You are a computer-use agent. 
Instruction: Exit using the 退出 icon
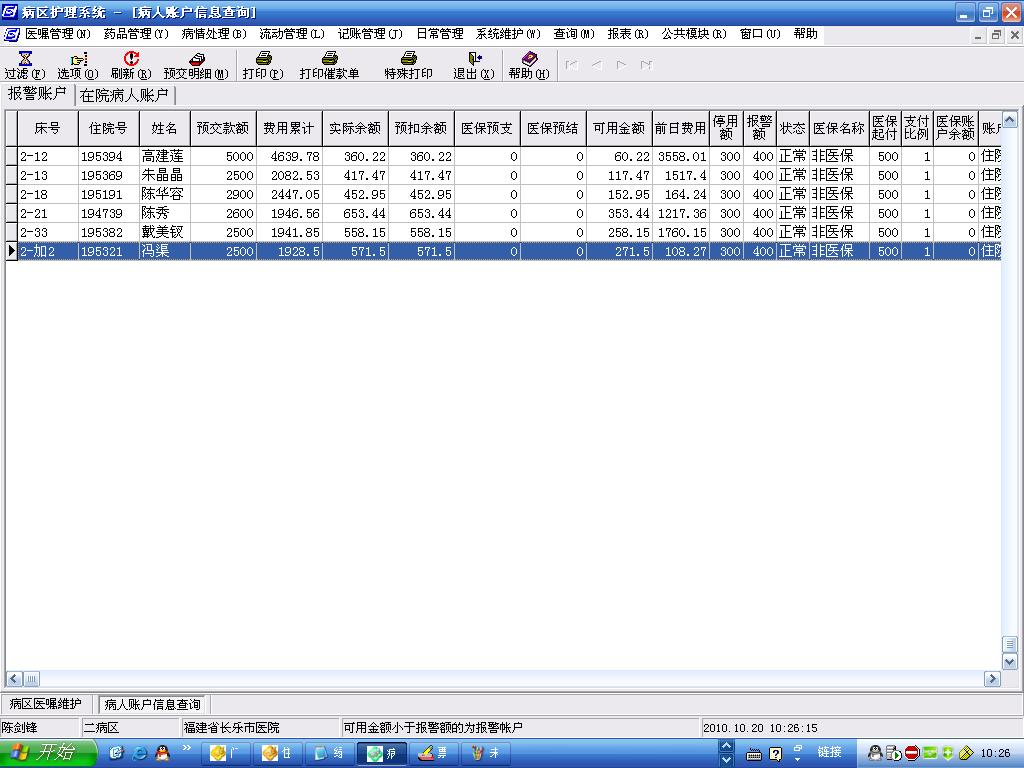click(474, 65)
